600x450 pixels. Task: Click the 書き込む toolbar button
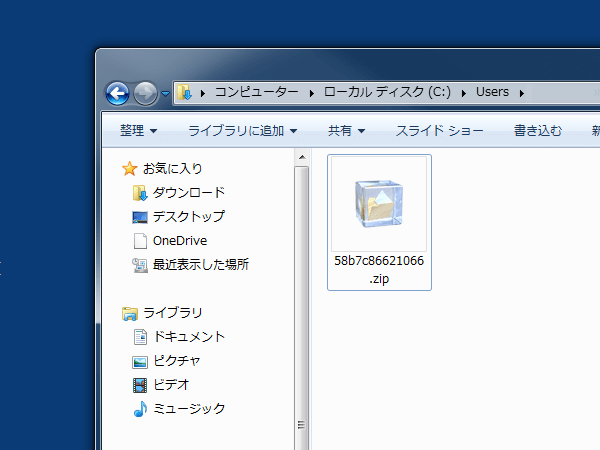pos(537,131)
